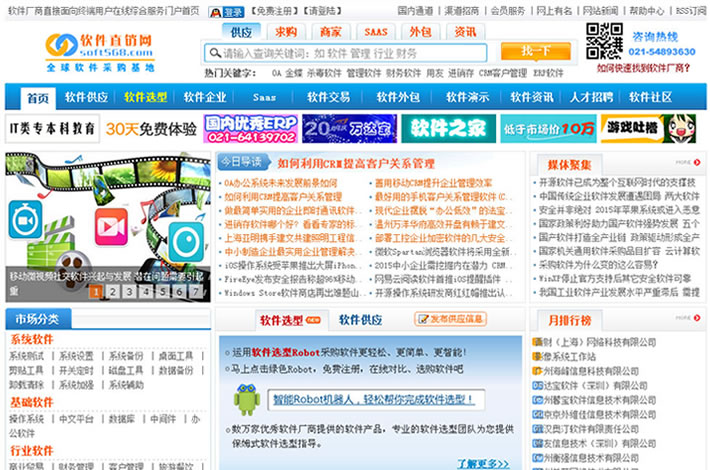
Task: Select slideshow page number 4
Action: point(146,292)
